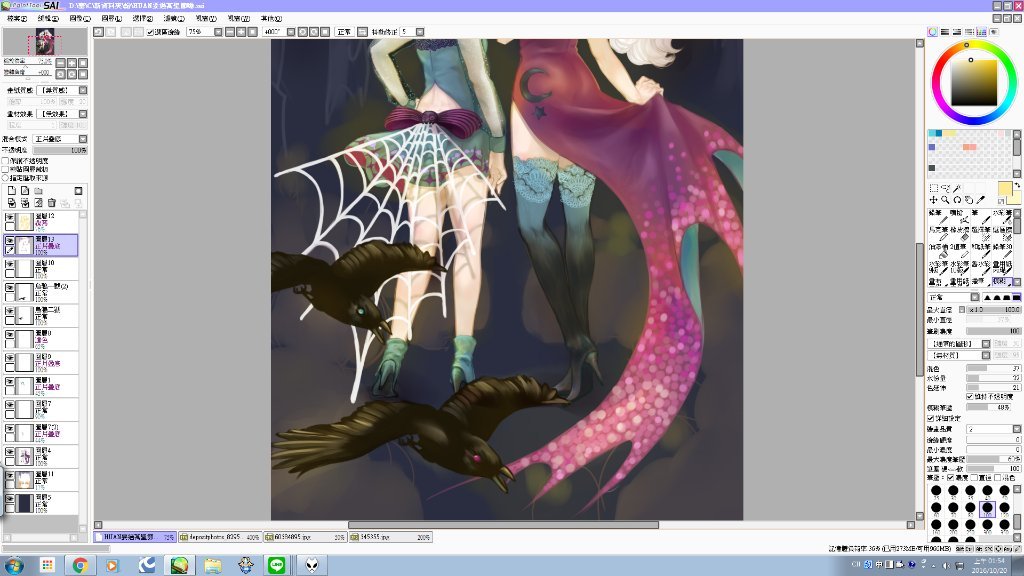Toggle the color mixer panel icon

pos(969,31)
